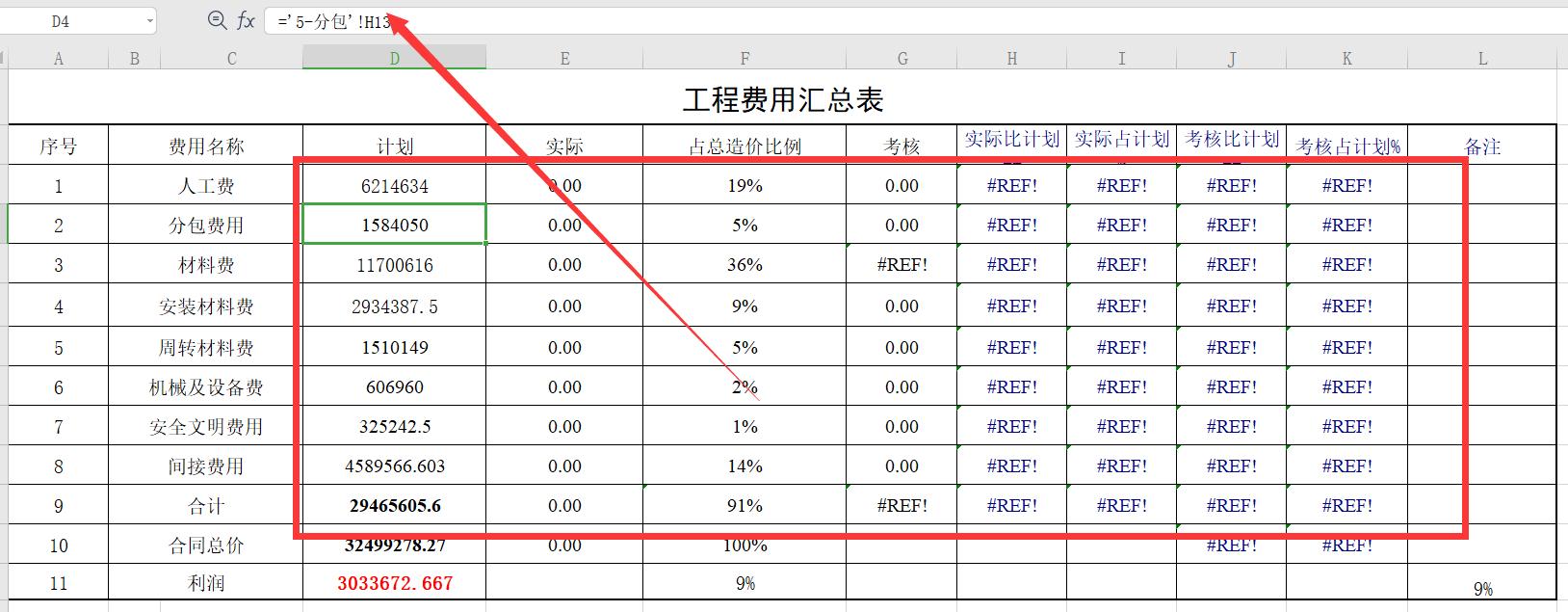The image size is (1568, 612).
Task: Select the 合同总价 cell
Action: (x=206, y=545)
